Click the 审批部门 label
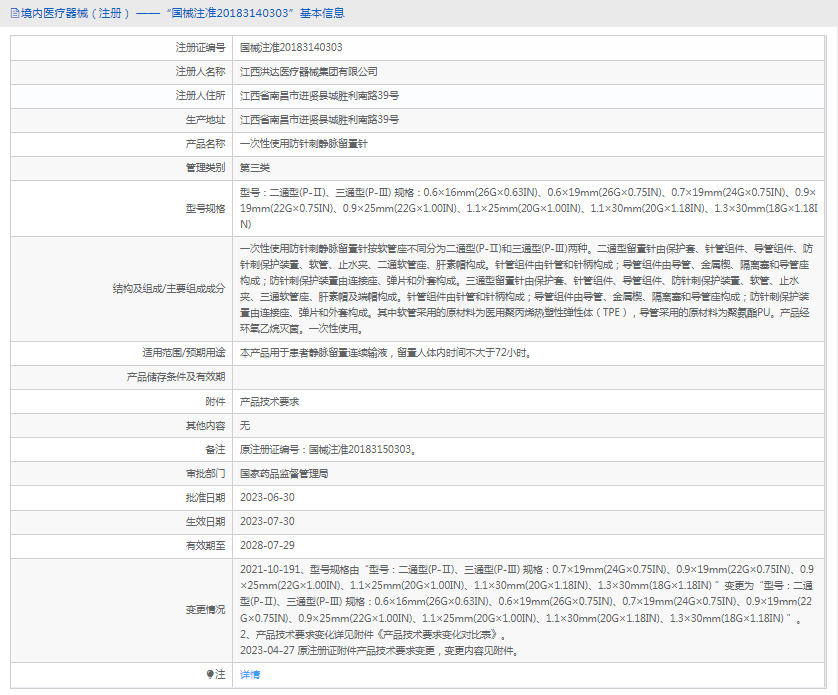Screen dimensions: 838x695 click(206, 474)
